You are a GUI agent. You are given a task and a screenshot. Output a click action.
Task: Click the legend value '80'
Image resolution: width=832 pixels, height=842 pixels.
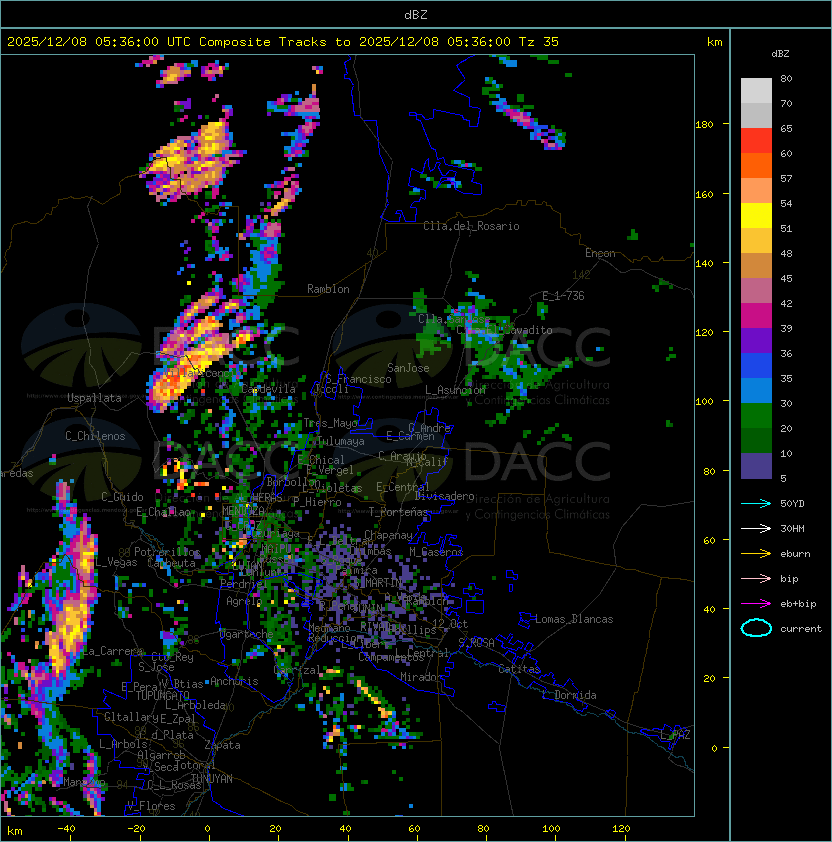pyautogui.click(x=786, y=78)
